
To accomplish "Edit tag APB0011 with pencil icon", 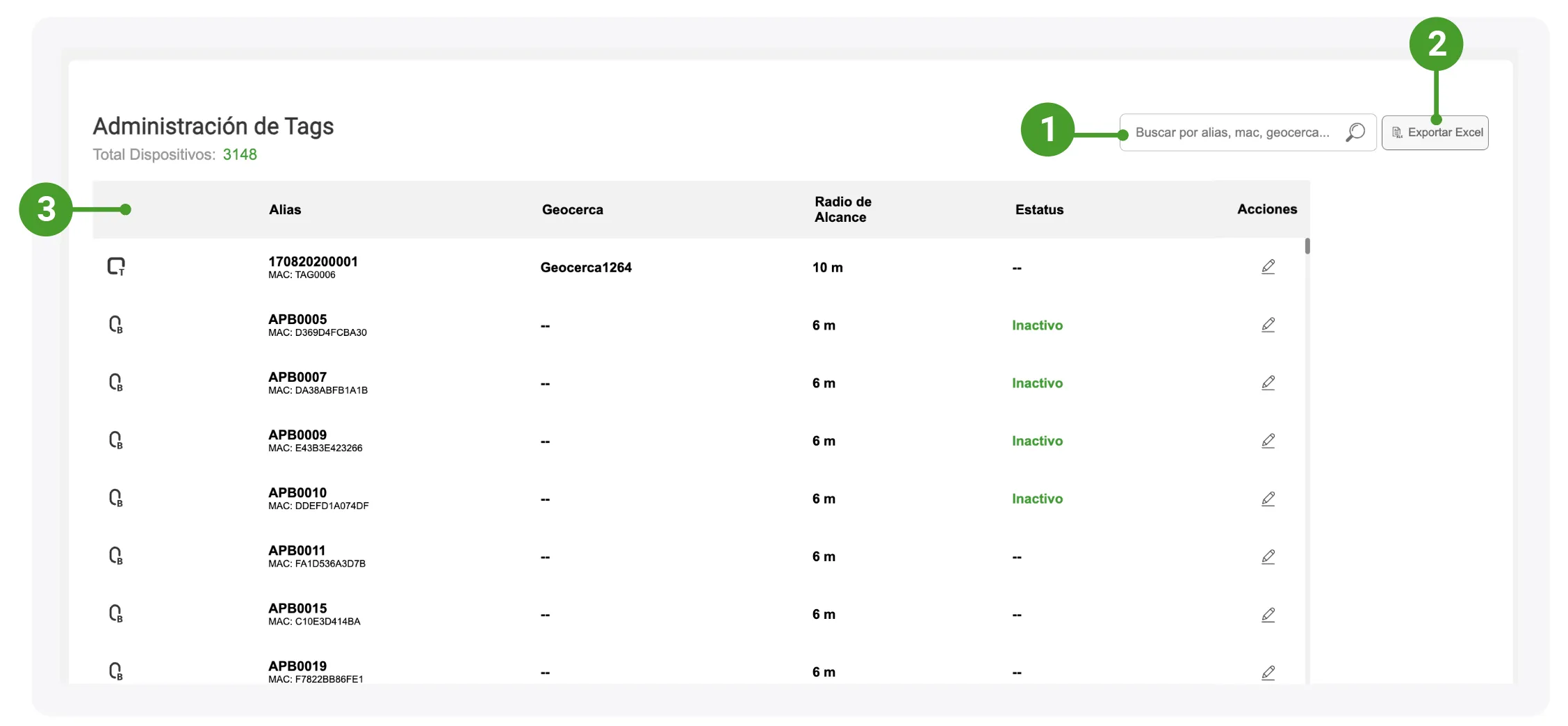I will (x=1268, y=556).
